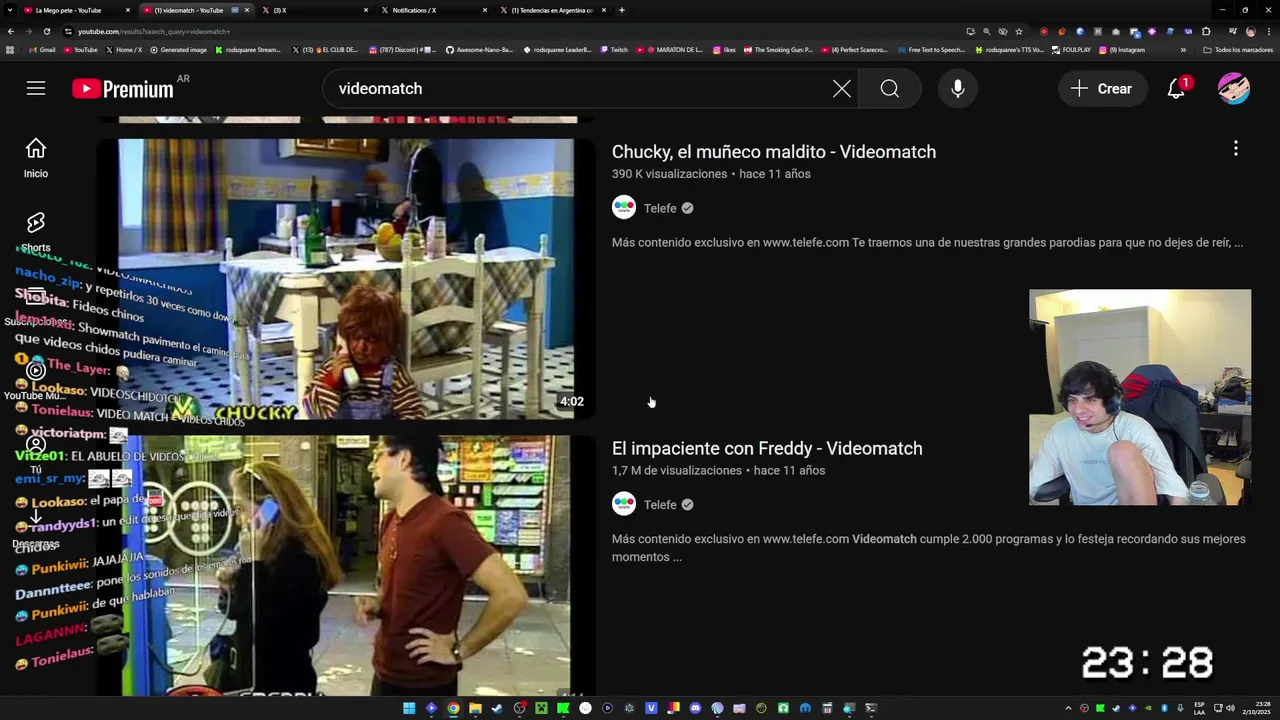Run search with the magnifier button
Screen dimensions: 1280x720
click(x=890, y=89)
